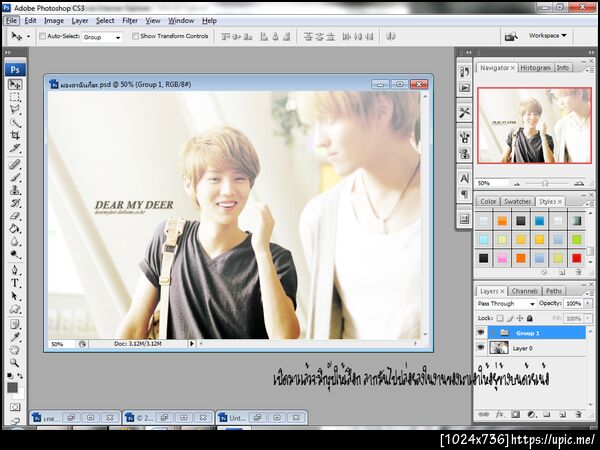600x450 pixels.
Task: Select the Healing Brush tool
Action: coord(15,165)
